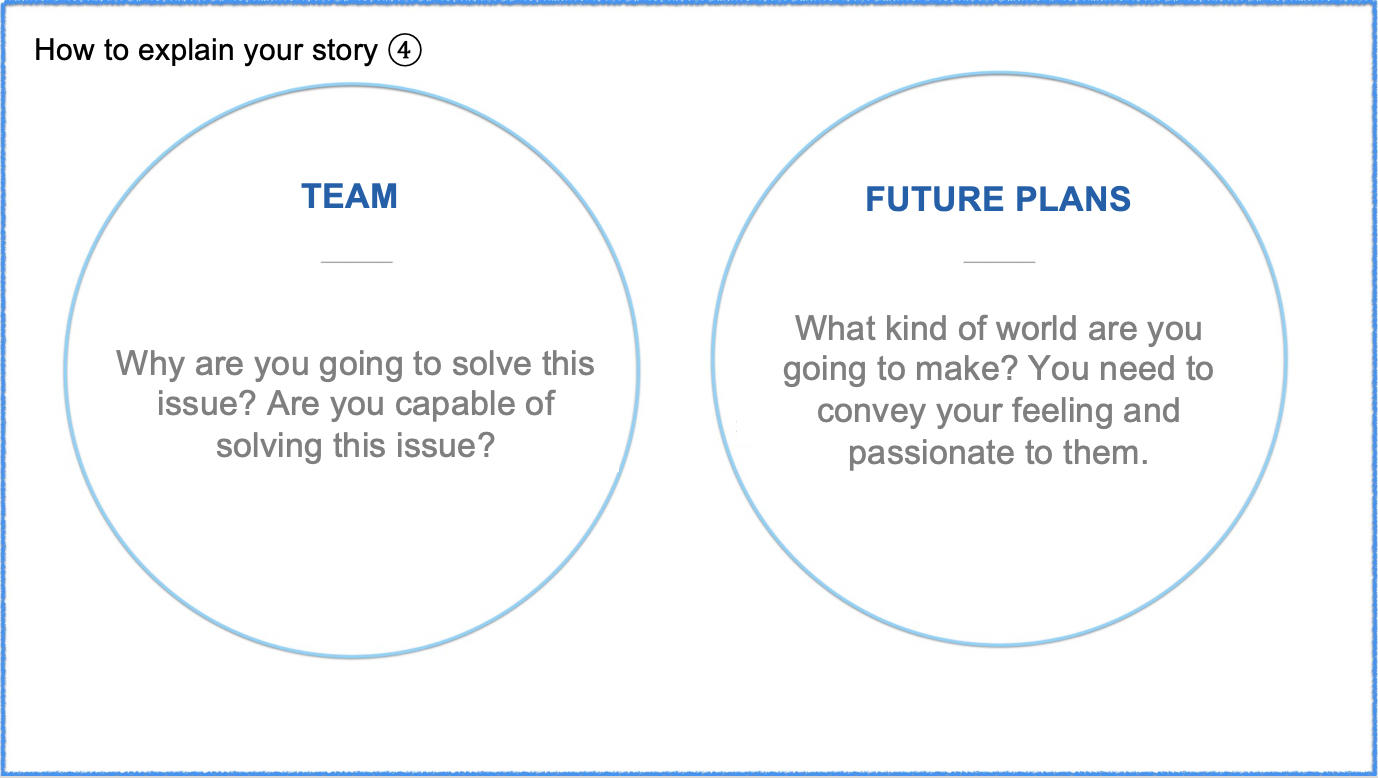This screenshot has width=1378, height=778.
Task: Select the divider line under FUTURE PLANS
Action: [x=999, y=262]
